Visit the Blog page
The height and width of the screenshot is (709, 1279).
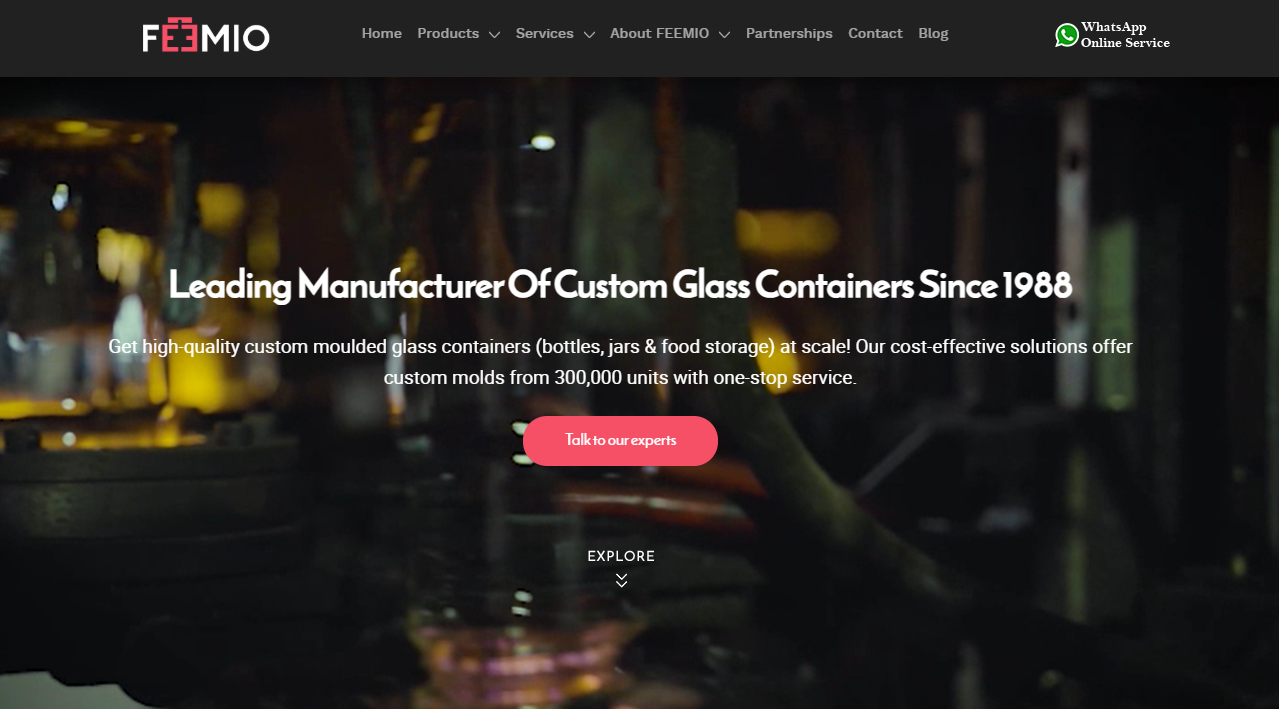(933, 33)
